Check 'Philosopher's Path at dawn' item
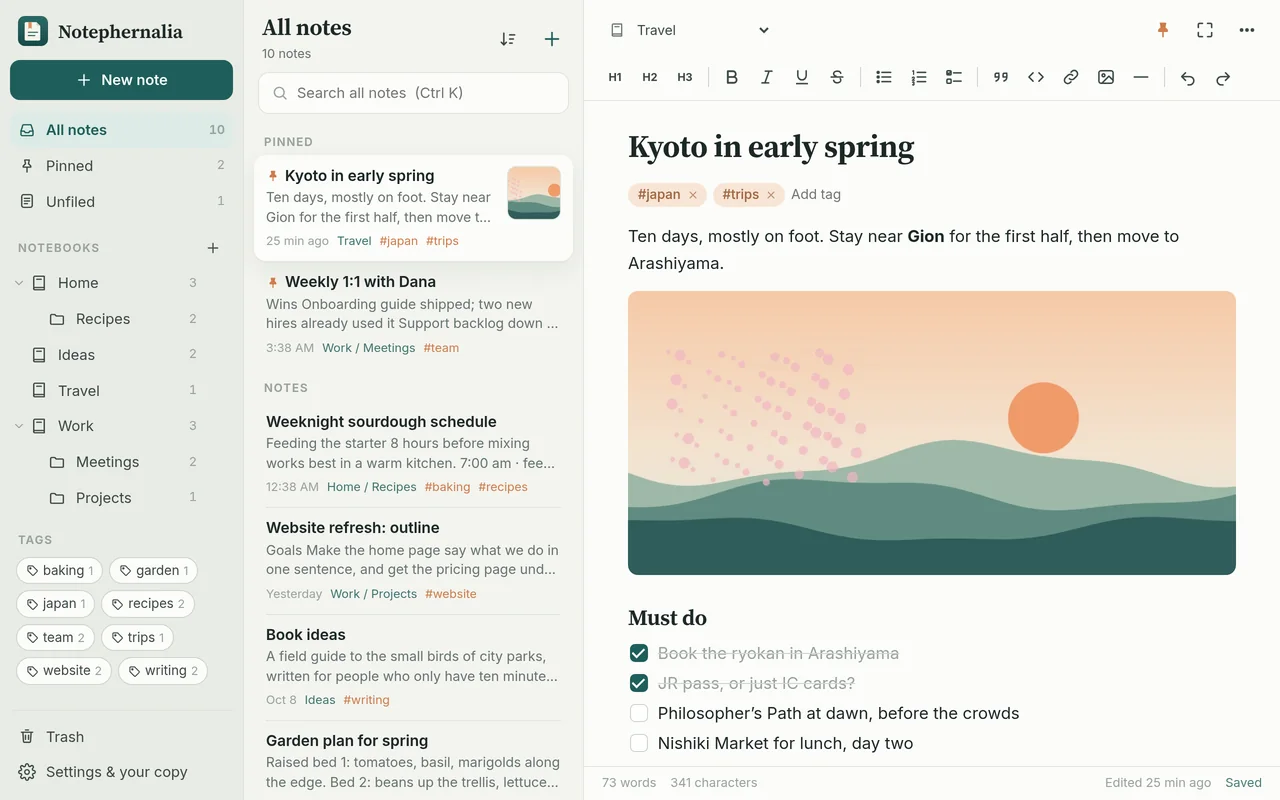This screenshot has height=800, width=1280. [639, 713]
